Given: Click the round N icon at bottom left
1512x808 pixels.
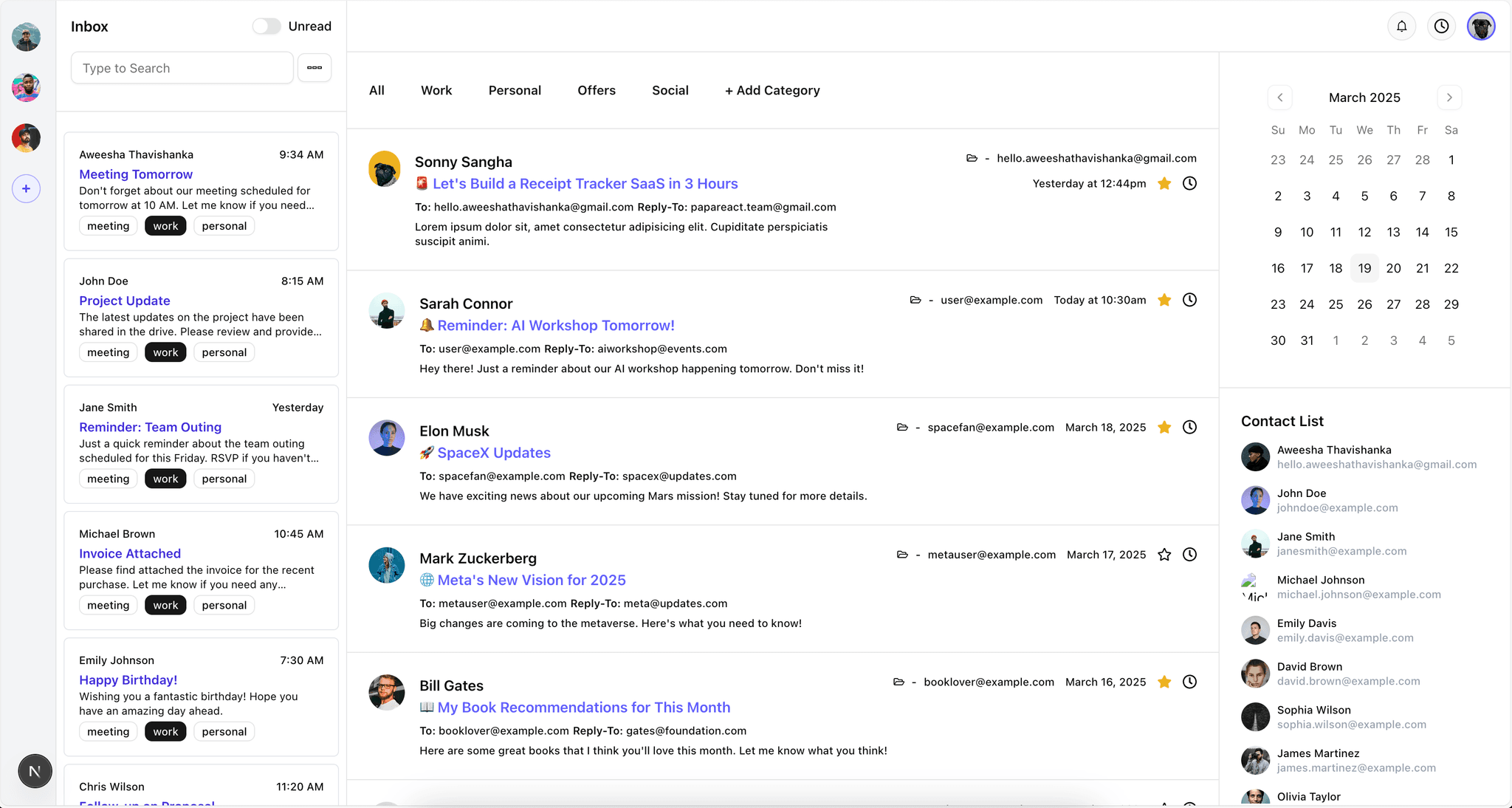Looking at the screenshot, I should pos(35,772).
